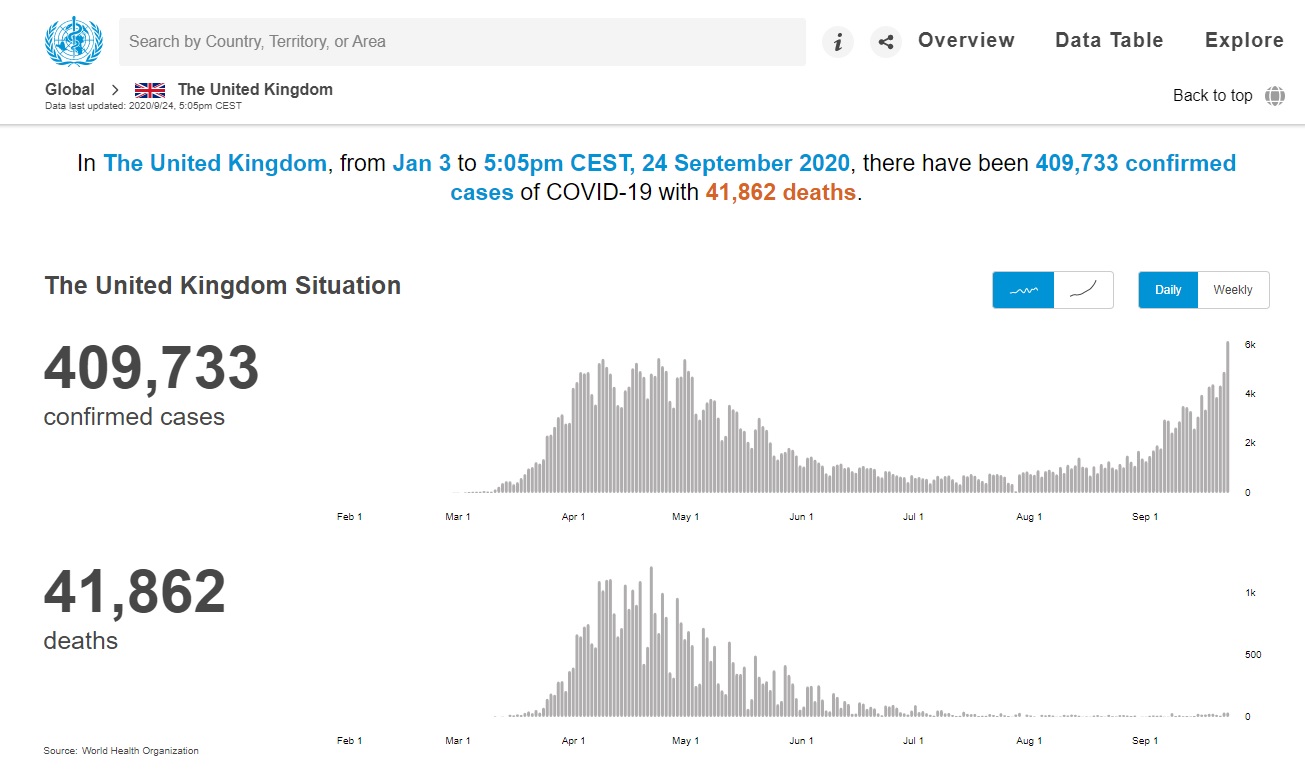Click the globe icon beside Back to top
The height and width of the screenshot is (771, 1305).
tap(1275, 96)
